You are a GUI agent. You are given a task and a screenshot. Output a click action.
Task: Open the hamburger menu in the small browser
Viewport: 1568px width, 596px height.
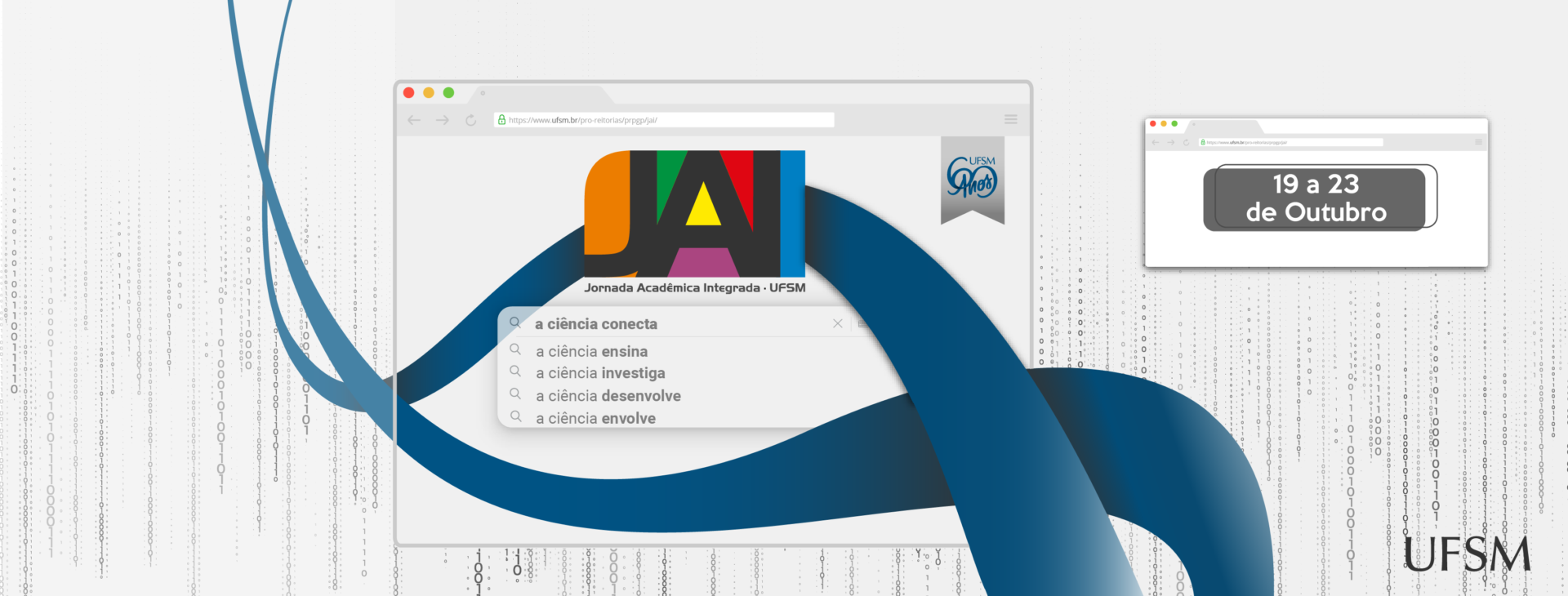(1477, 142)
